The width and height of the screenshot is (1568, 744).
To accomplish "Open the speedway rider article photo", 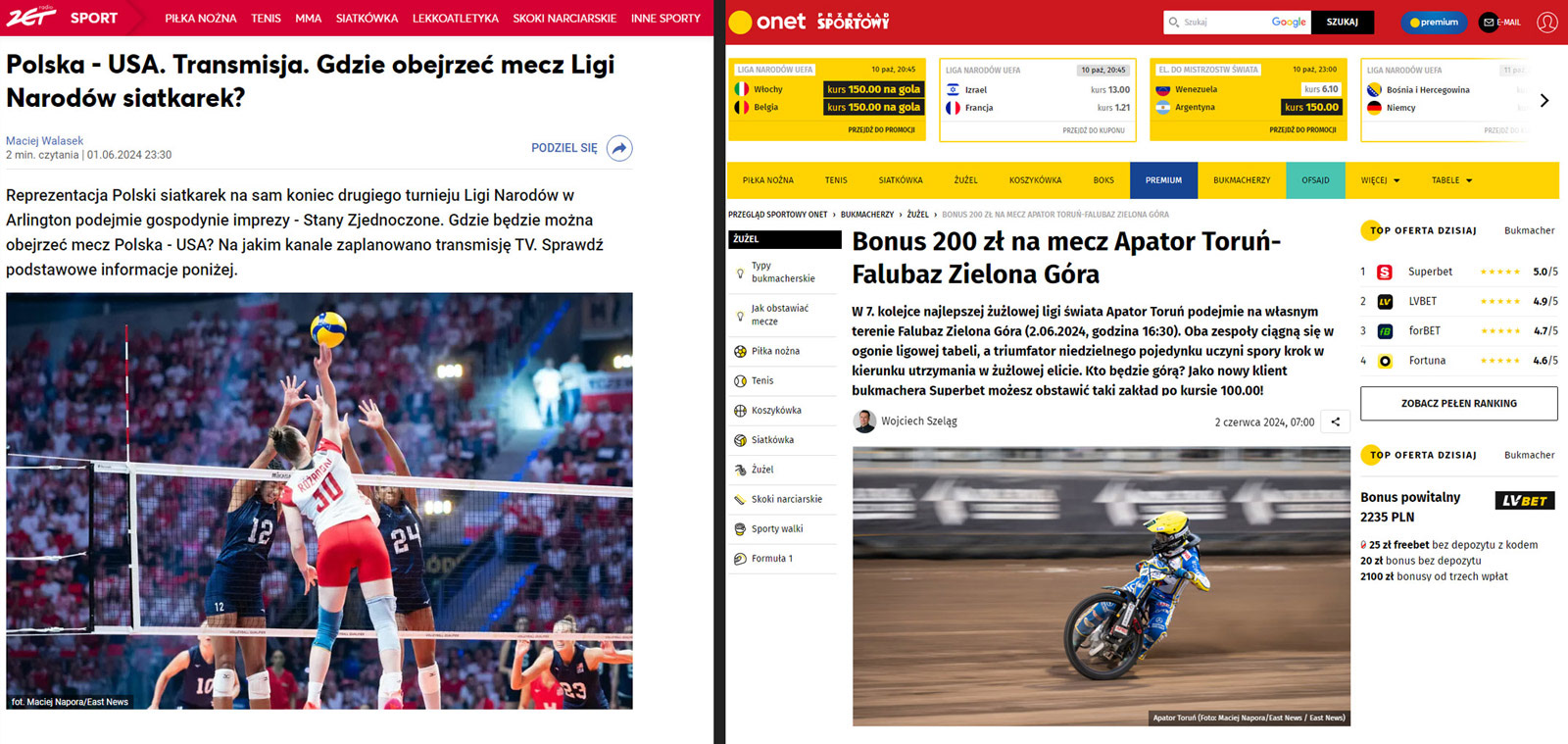I will [1101, 586].
